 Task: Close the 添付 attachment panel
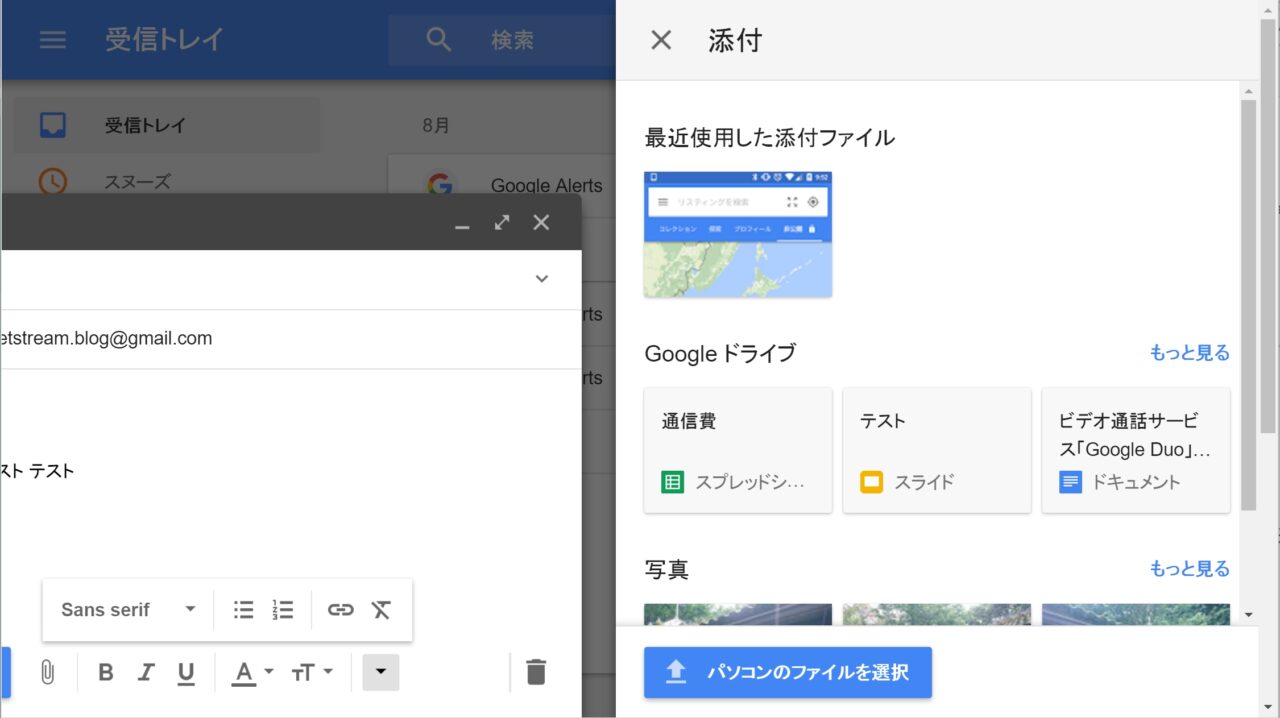(x=661, y=40)
